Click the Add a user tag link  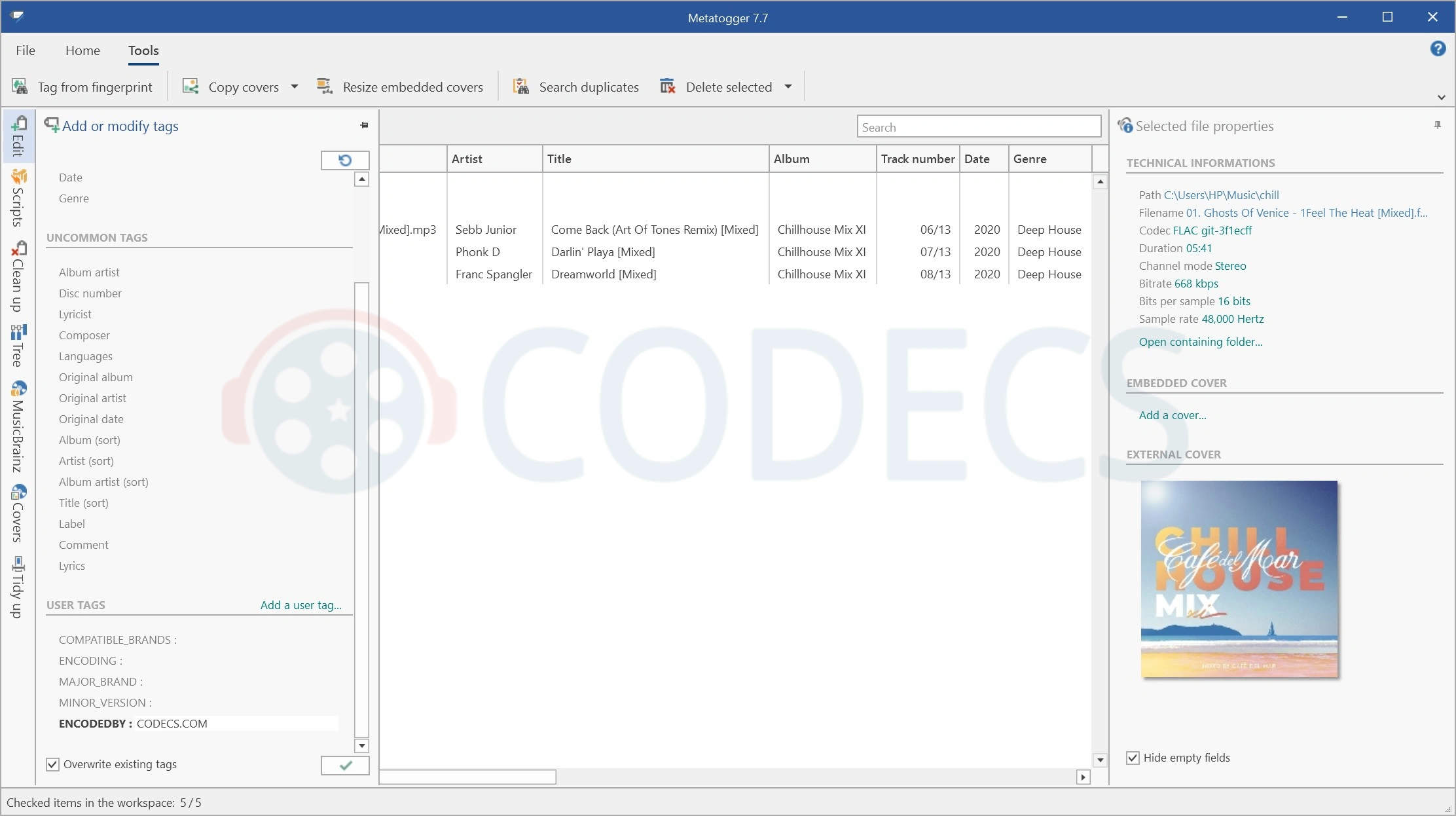pos(301,605)
